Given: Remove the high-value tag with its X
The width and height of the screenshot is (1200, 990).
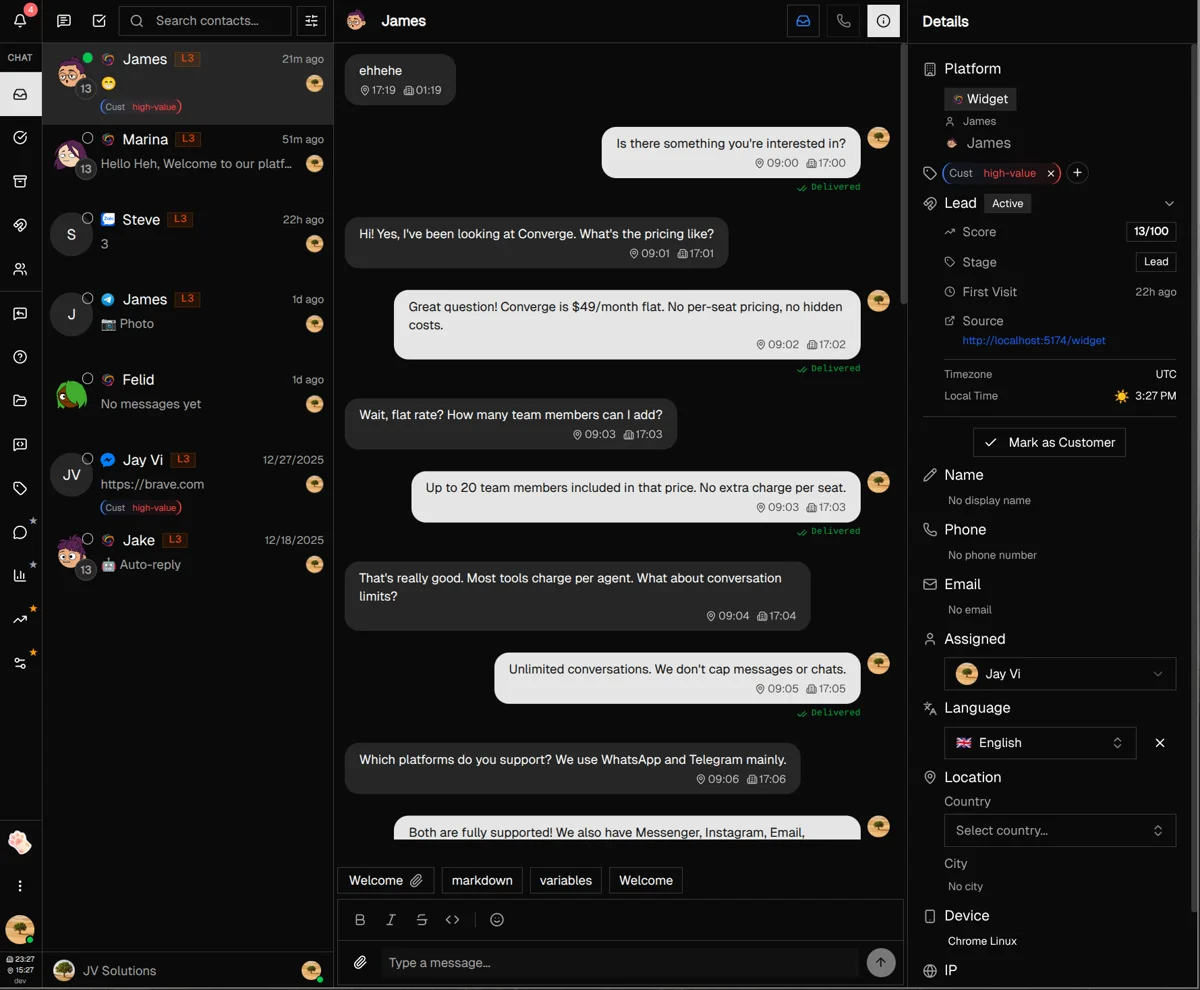Looking at the screenshot, I should (1051, 173).
